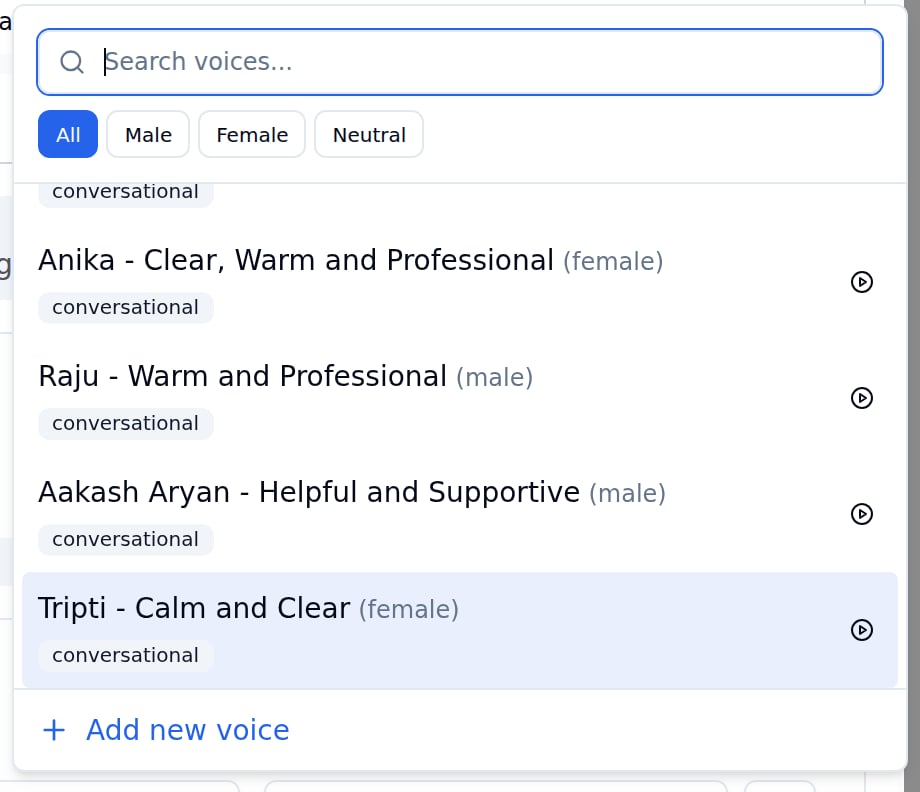Choose Anika - Clear, Warm and Professional
The image size is (920, 792).
coord(460,282)
